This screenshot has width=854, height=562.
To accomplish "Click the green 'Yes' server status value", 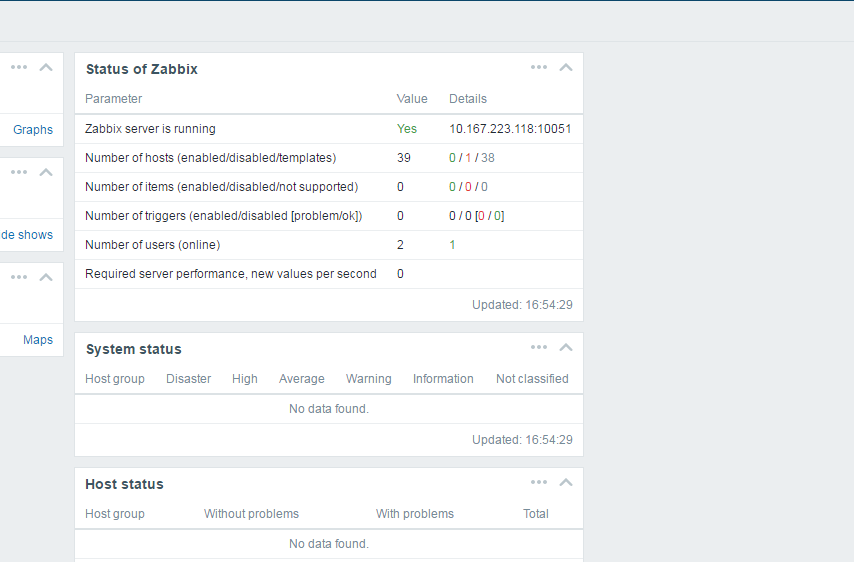I will coord(407,129).
